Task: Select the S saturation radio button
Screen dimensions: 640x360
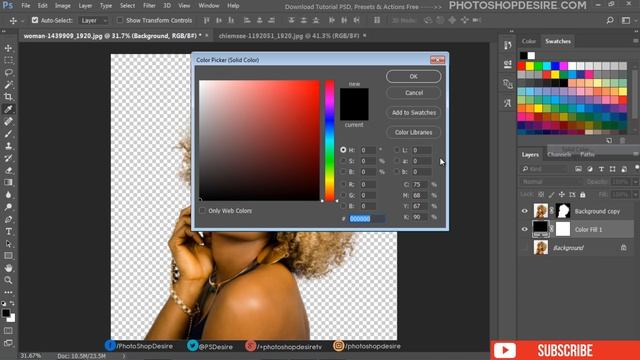Action: [x=343, y=161]
